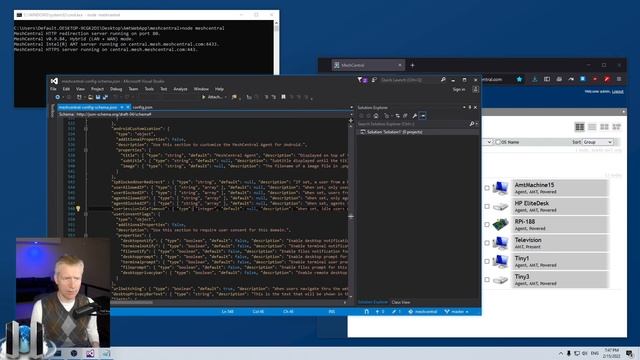Image resolution: width=640 pixels, height=360 pixels.
Task: Open the Project menu in Visual Studio
Action: tap(97, 89)
